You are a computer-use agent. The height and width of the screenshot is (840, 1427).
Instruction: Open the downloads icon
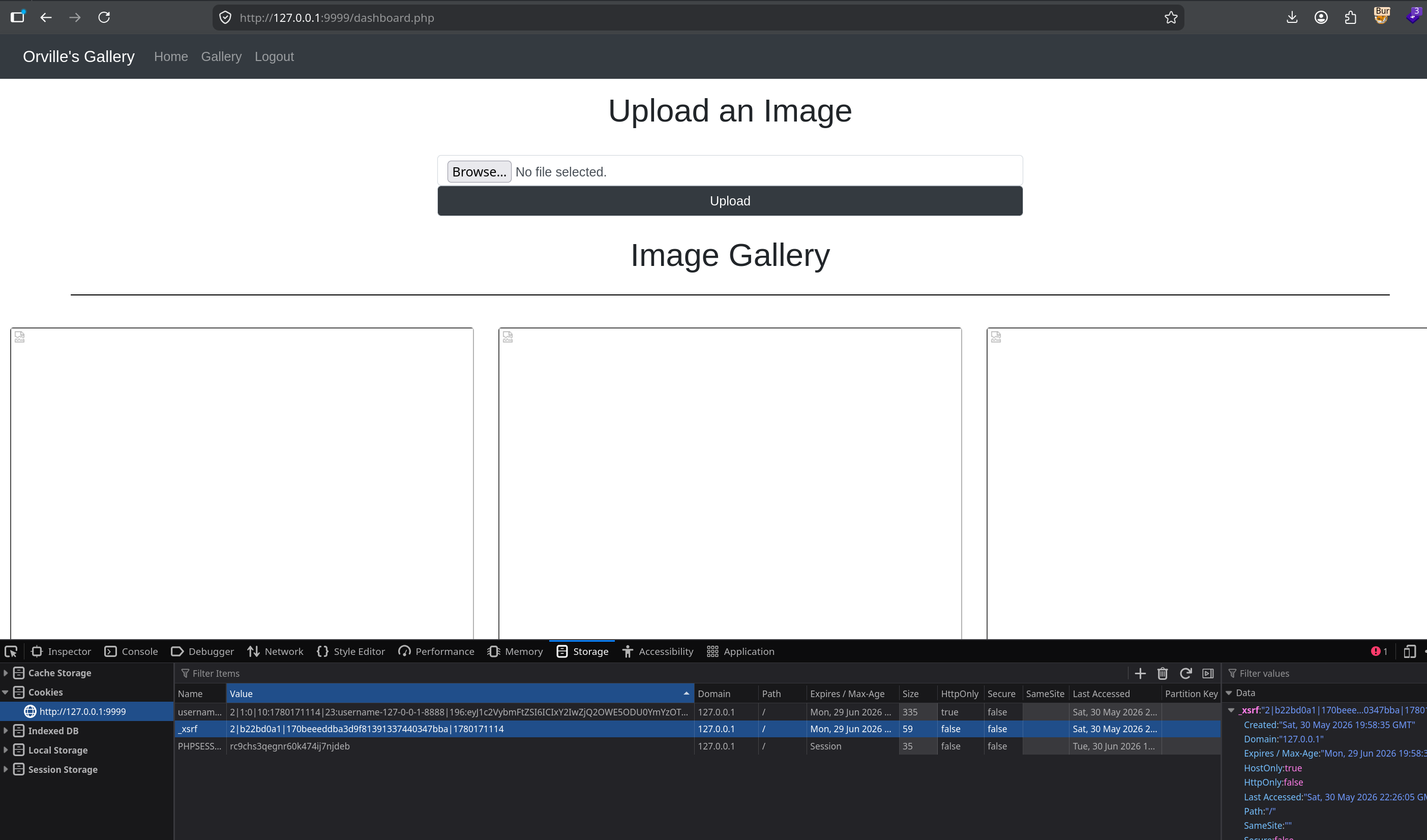point(1292,18)
